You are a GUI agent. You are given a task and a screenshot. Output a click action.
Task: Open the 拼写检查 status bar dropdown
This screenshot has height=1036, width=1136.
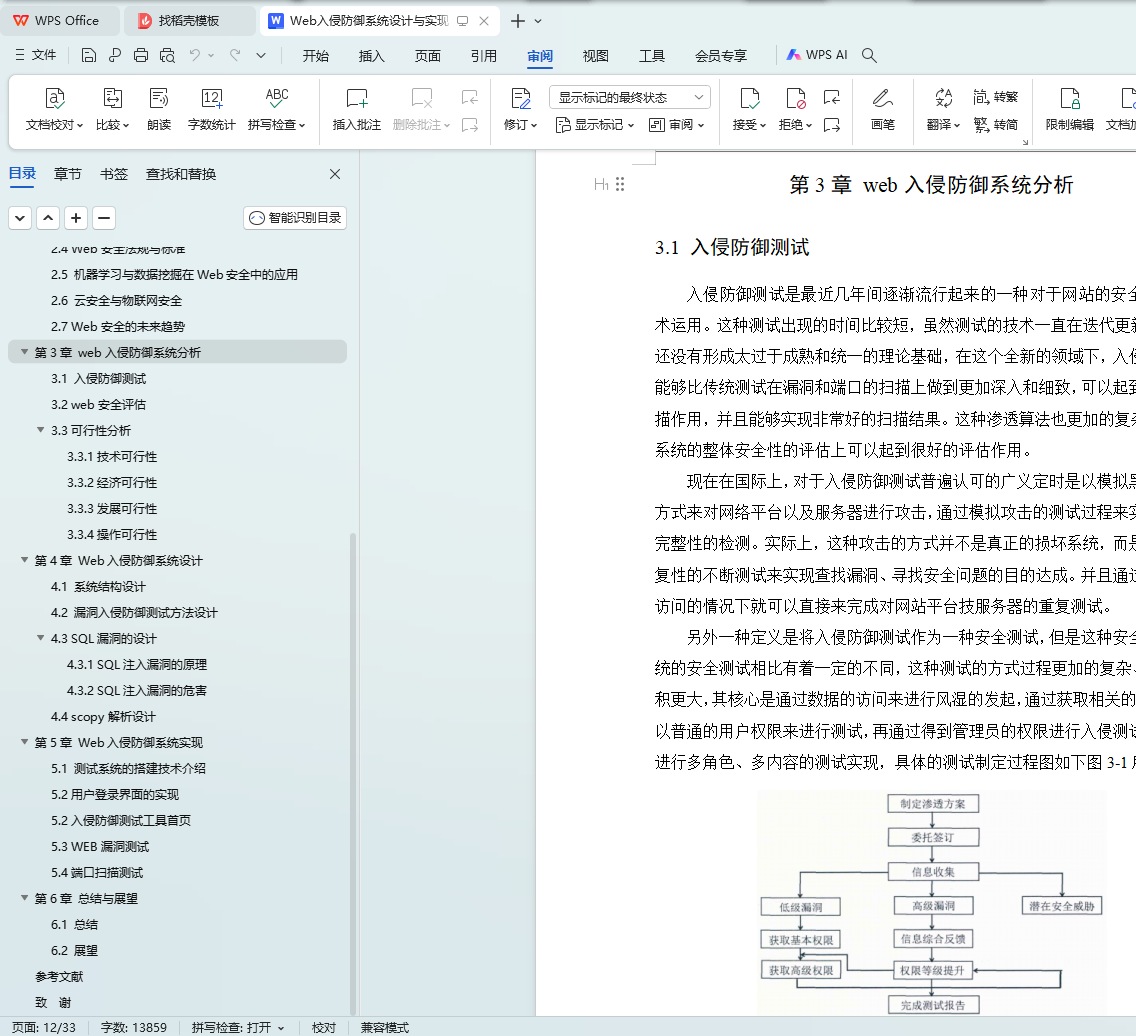click(x=281, y=1027)
